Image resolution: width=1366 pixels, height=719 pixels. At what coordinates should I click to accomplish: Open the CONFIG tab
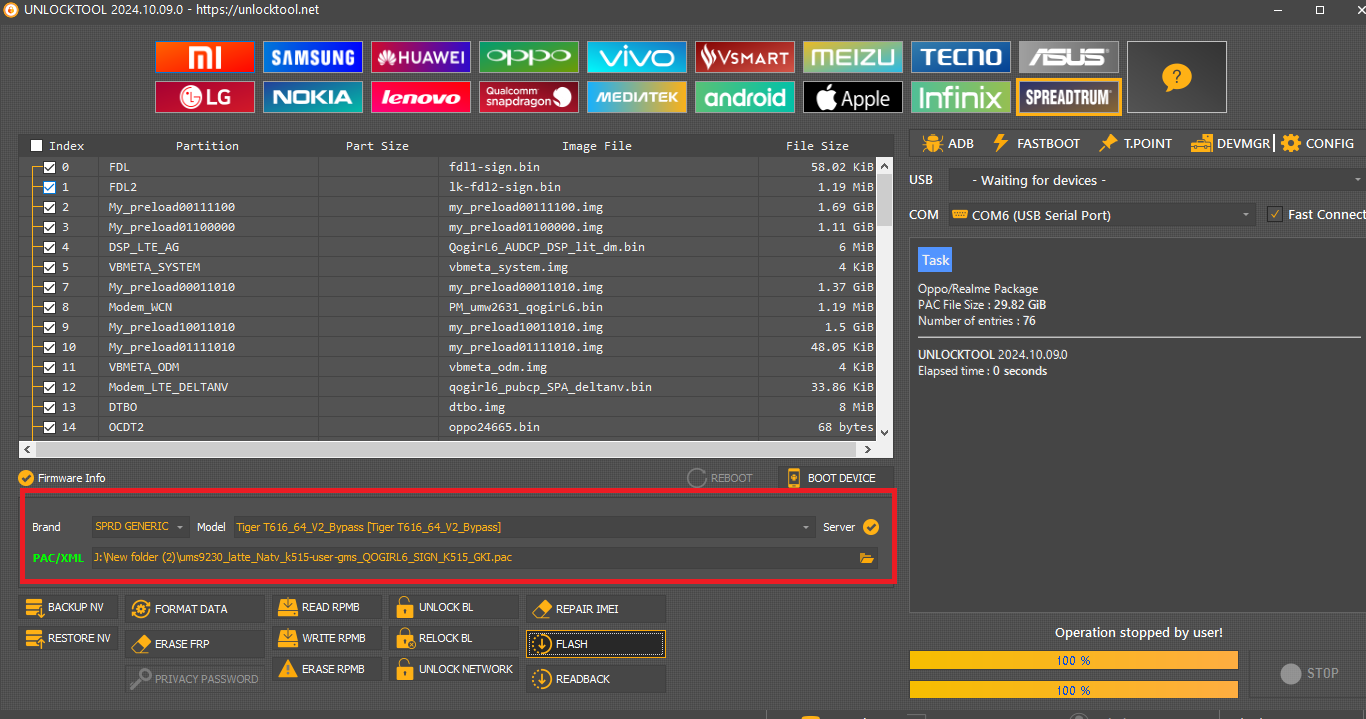click(x=1318, y=144)
